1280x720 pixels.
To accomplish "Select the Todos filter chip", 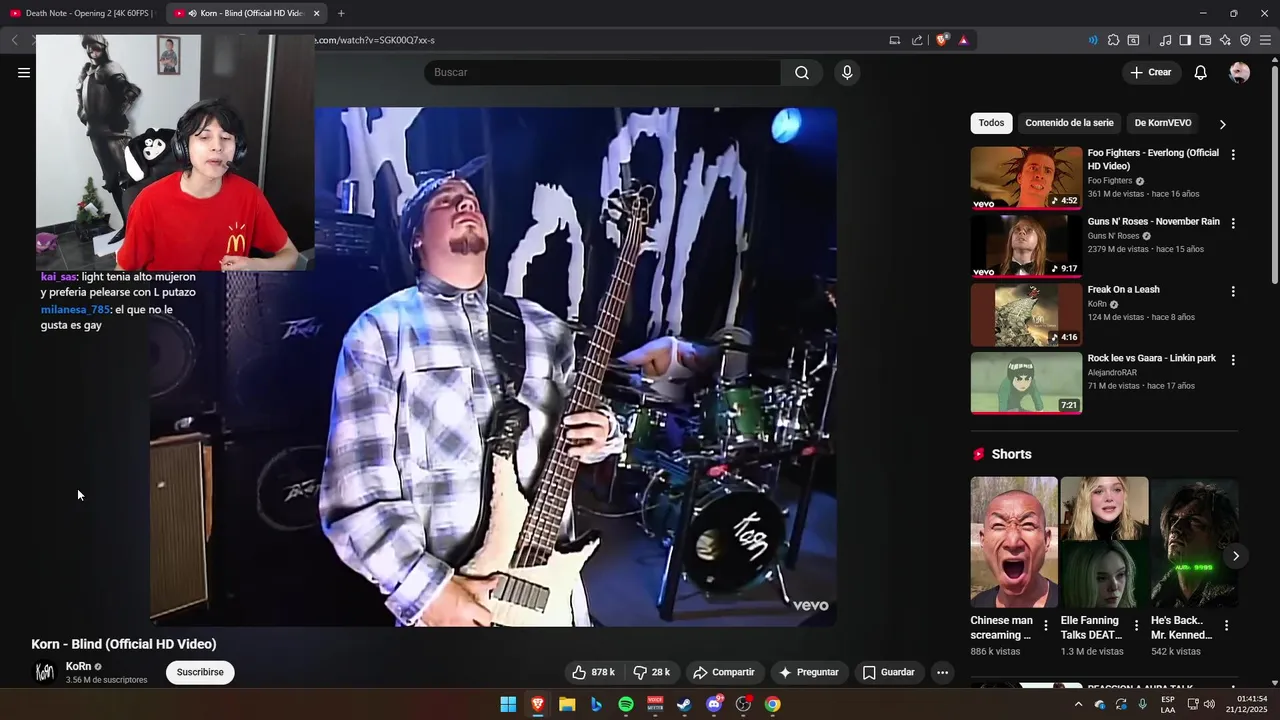I will [991, 123].
